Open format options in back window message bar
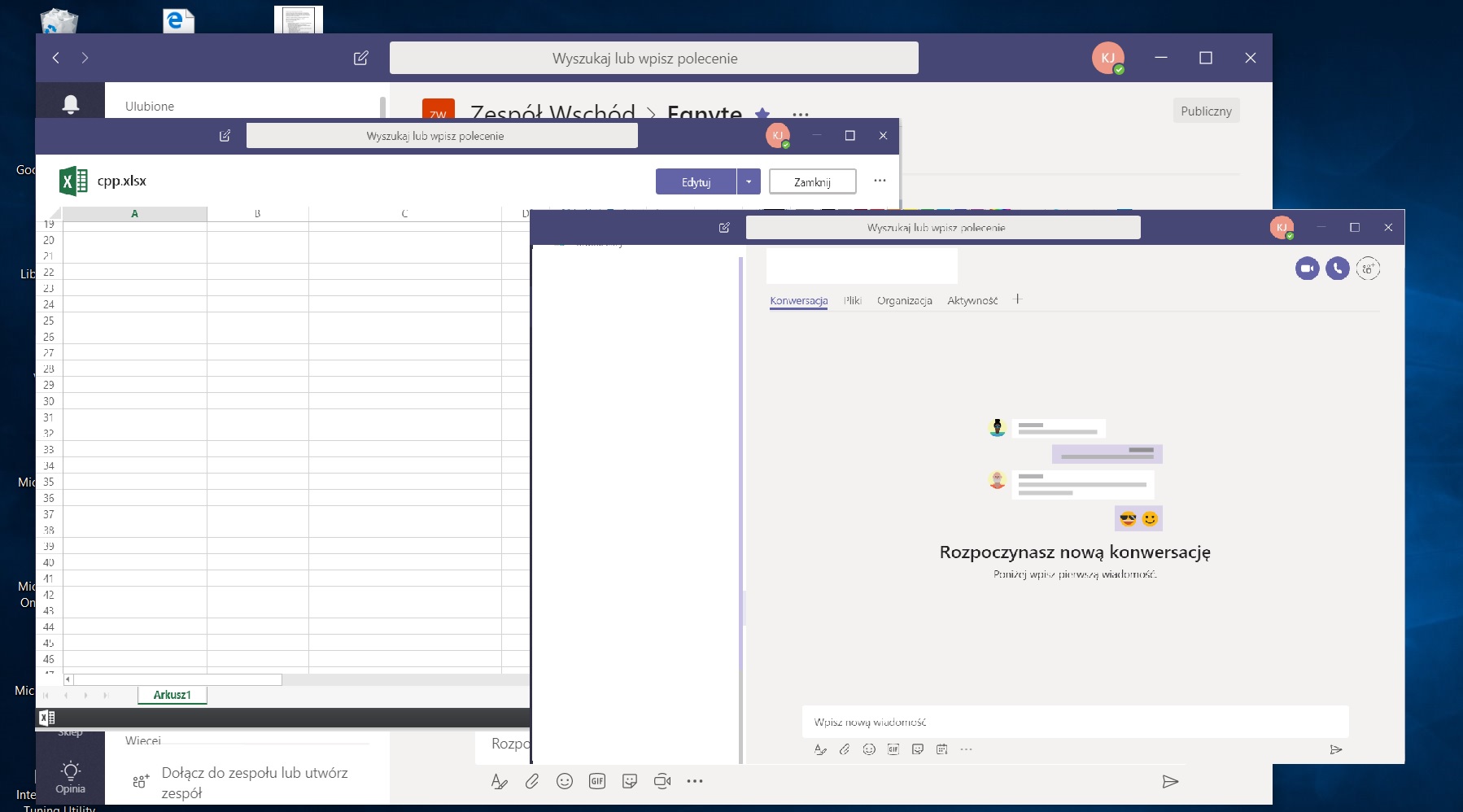Image resolution: width=1463 pixels, height=812 pixels. pos(500,782)
